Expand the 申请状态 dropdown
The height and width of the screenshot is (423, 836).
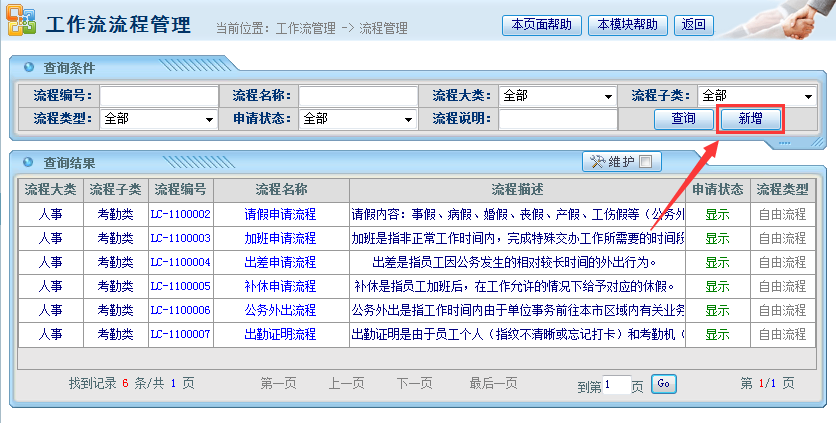coord(358,119)
